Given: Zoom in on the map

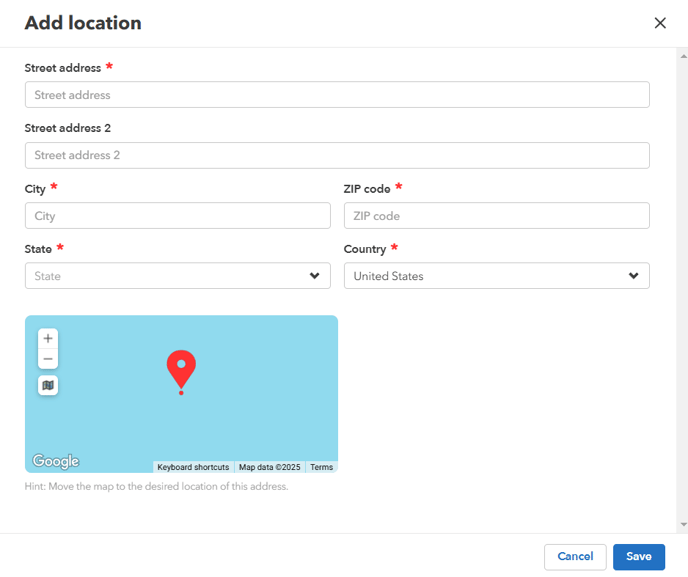Looking at the screenshot, I should click(48, 339).
